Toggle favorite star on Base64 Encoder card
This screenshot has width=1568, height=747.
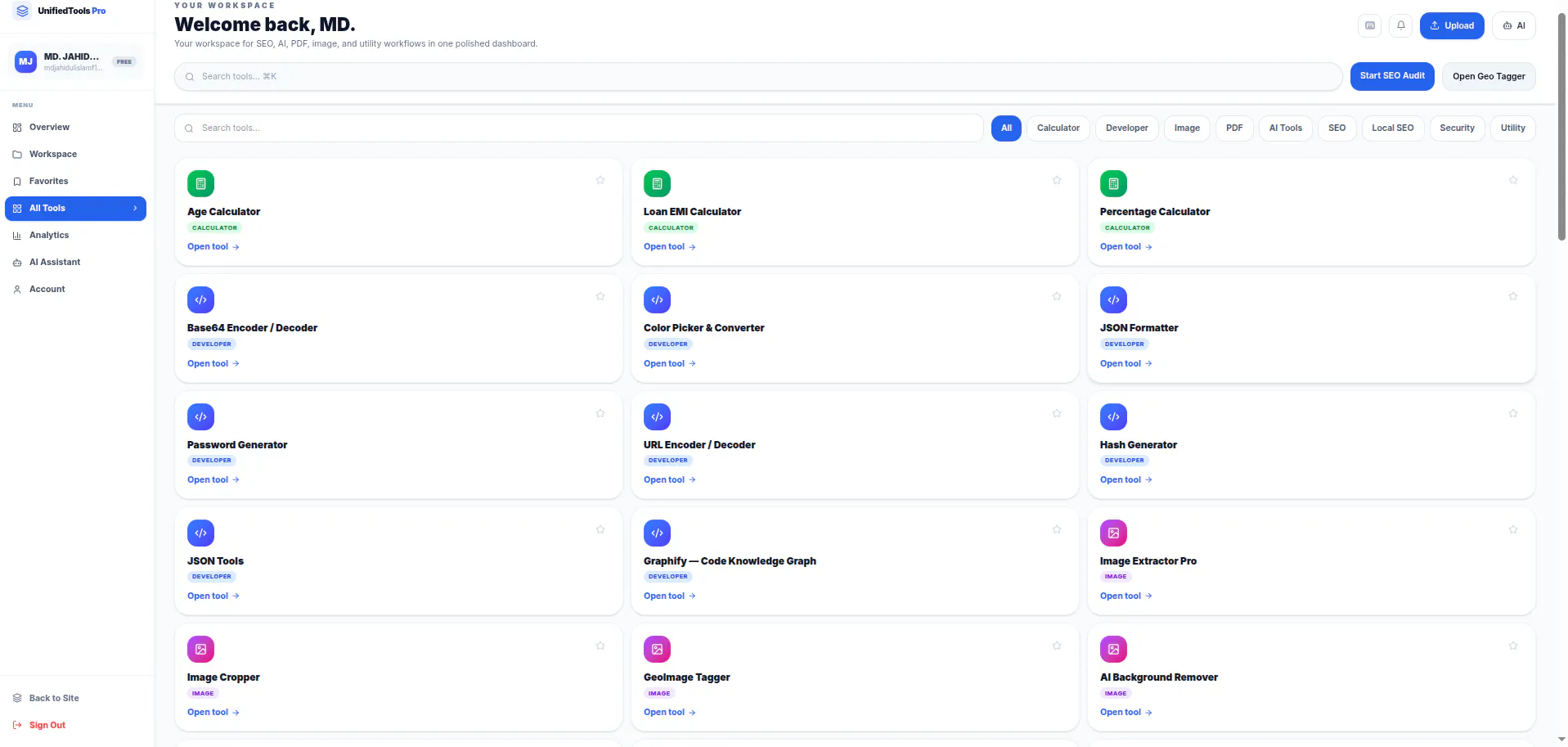coord(600,296)
